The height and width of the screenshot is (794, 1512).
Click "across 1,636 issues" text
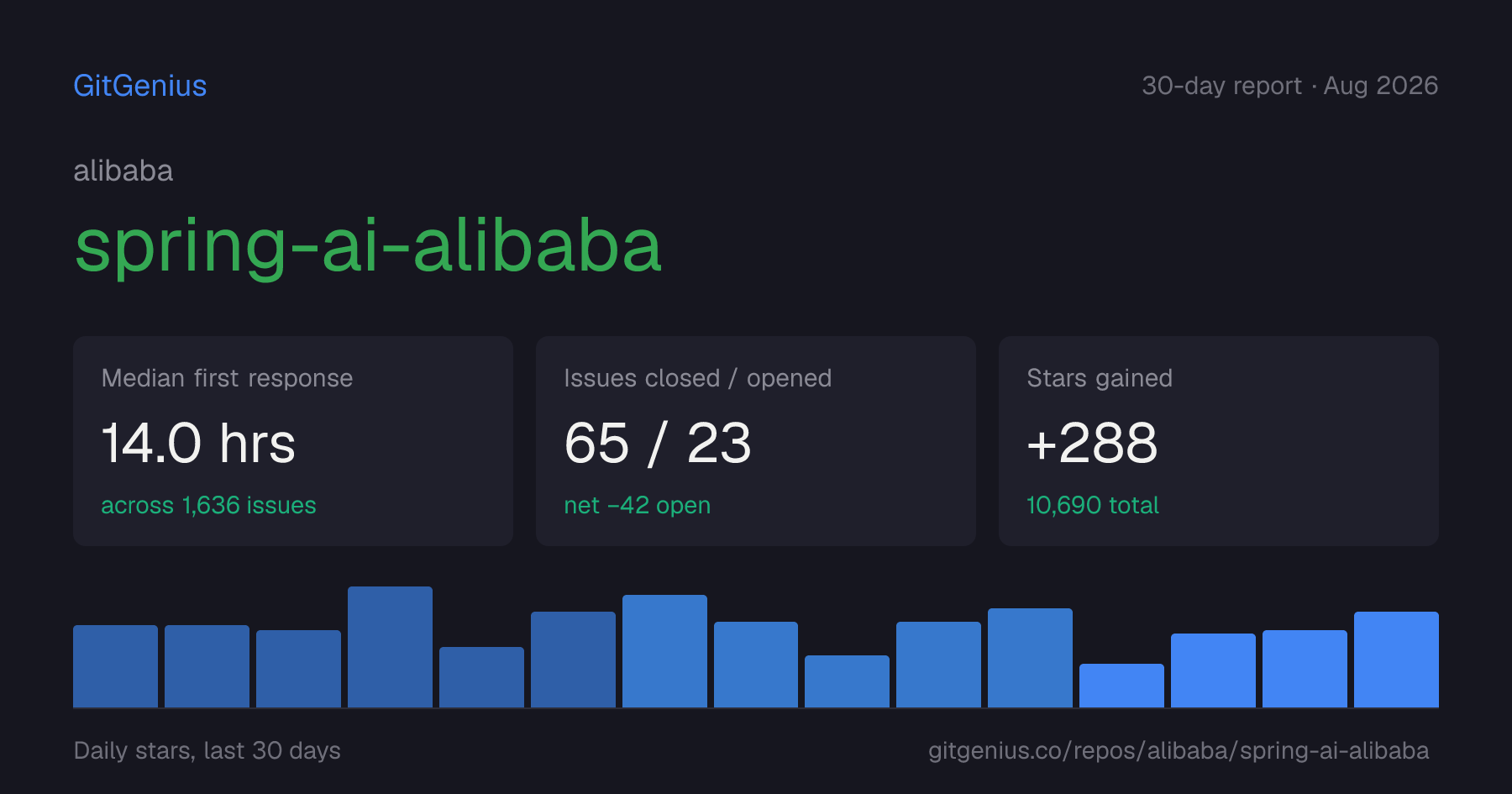click(208, 505)
